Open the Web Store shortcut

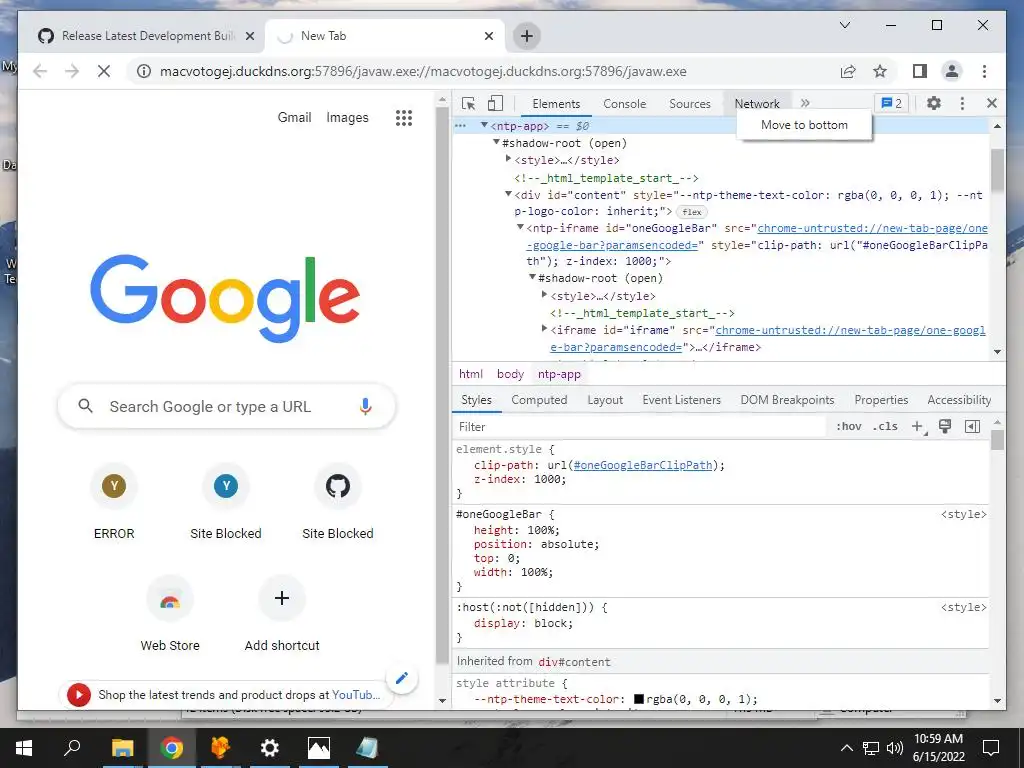pos(170,615)
